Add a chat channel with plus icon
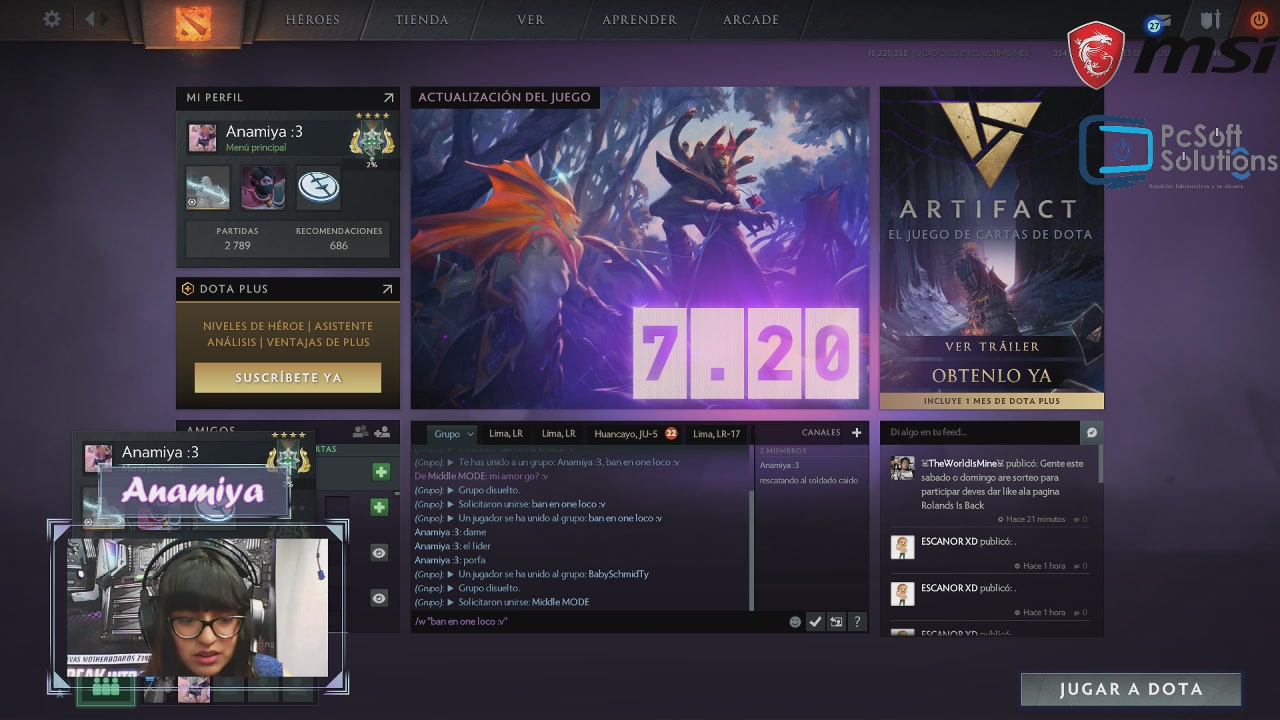This screenshot has width=1280, height=720. tap(856, 433)
